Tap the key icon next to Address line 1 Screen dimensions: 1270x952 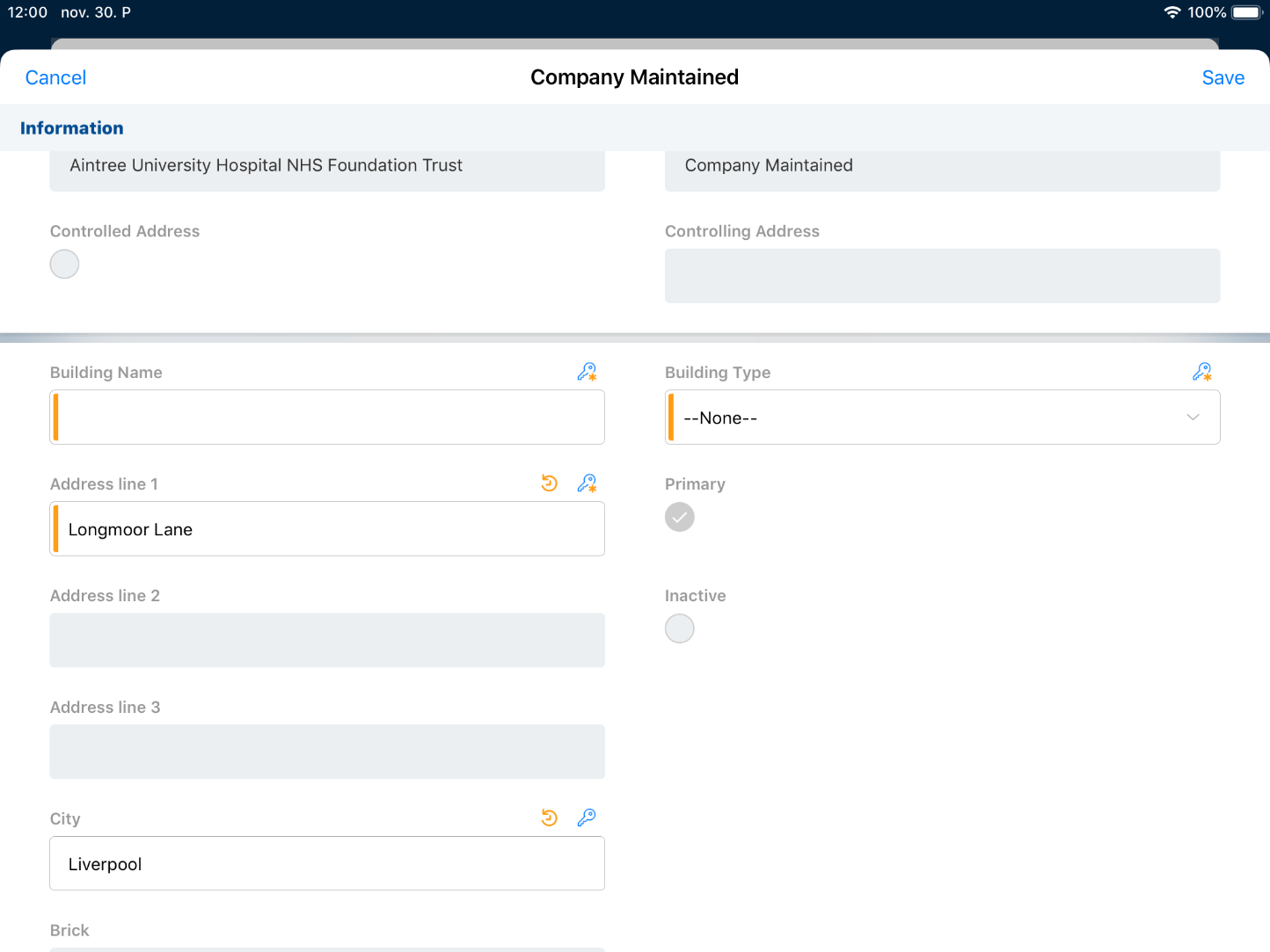coord(587,483)
